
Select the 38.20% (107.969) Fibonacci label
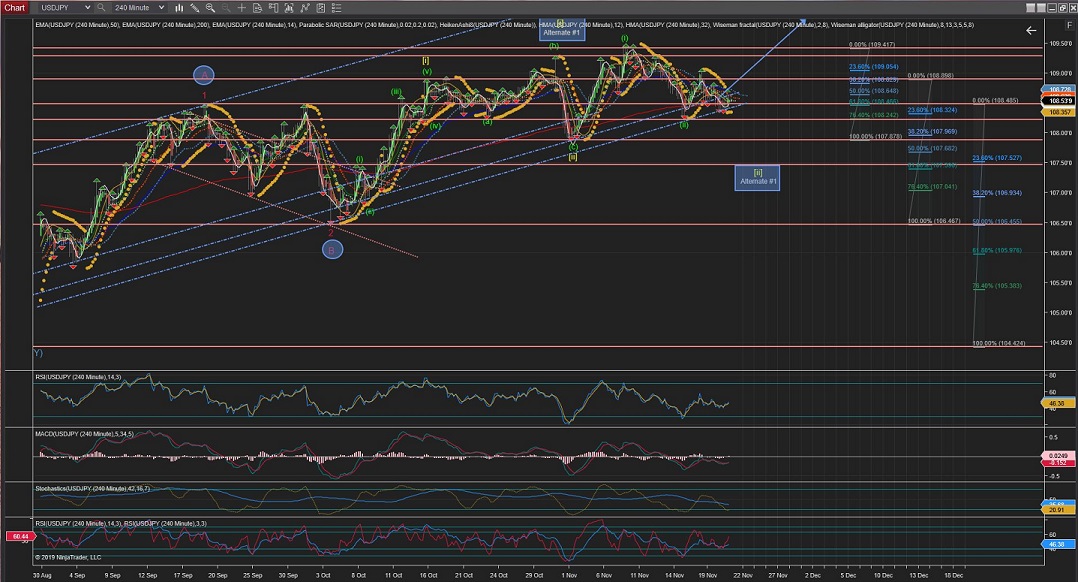click(932, 131)
